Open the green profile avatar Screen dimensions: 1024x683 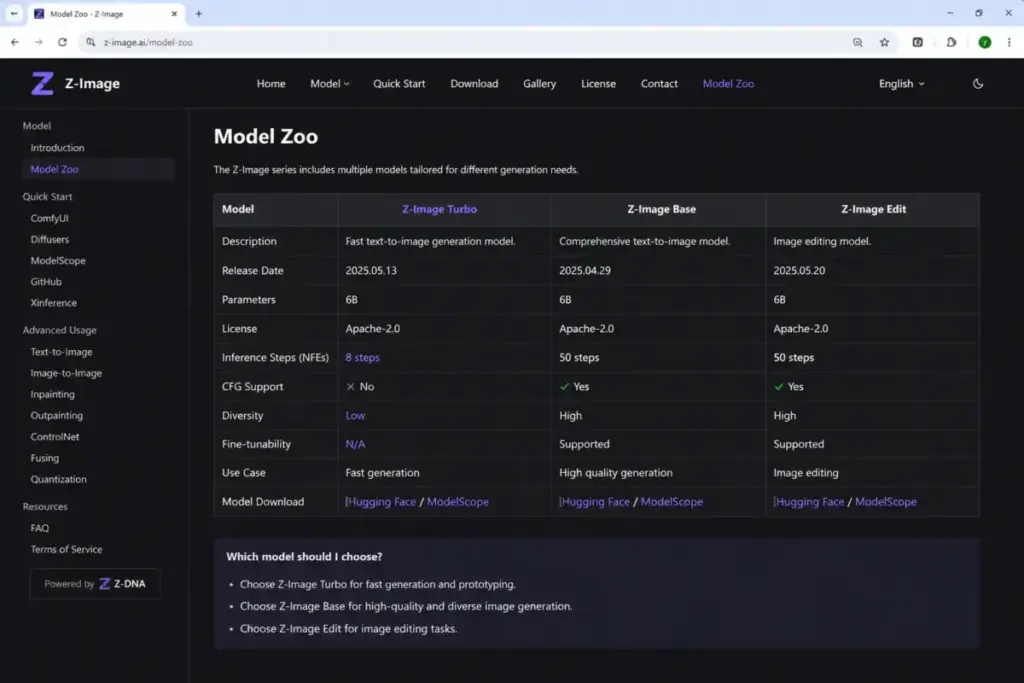click(x=985, y=42)
